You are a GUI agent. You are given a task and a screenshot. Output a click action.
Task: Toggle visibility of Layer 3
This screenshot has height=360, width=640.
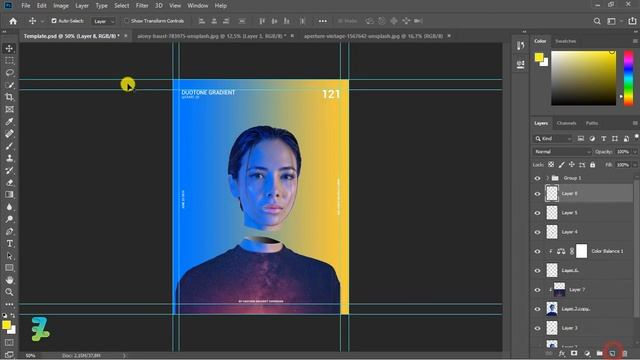537,328
